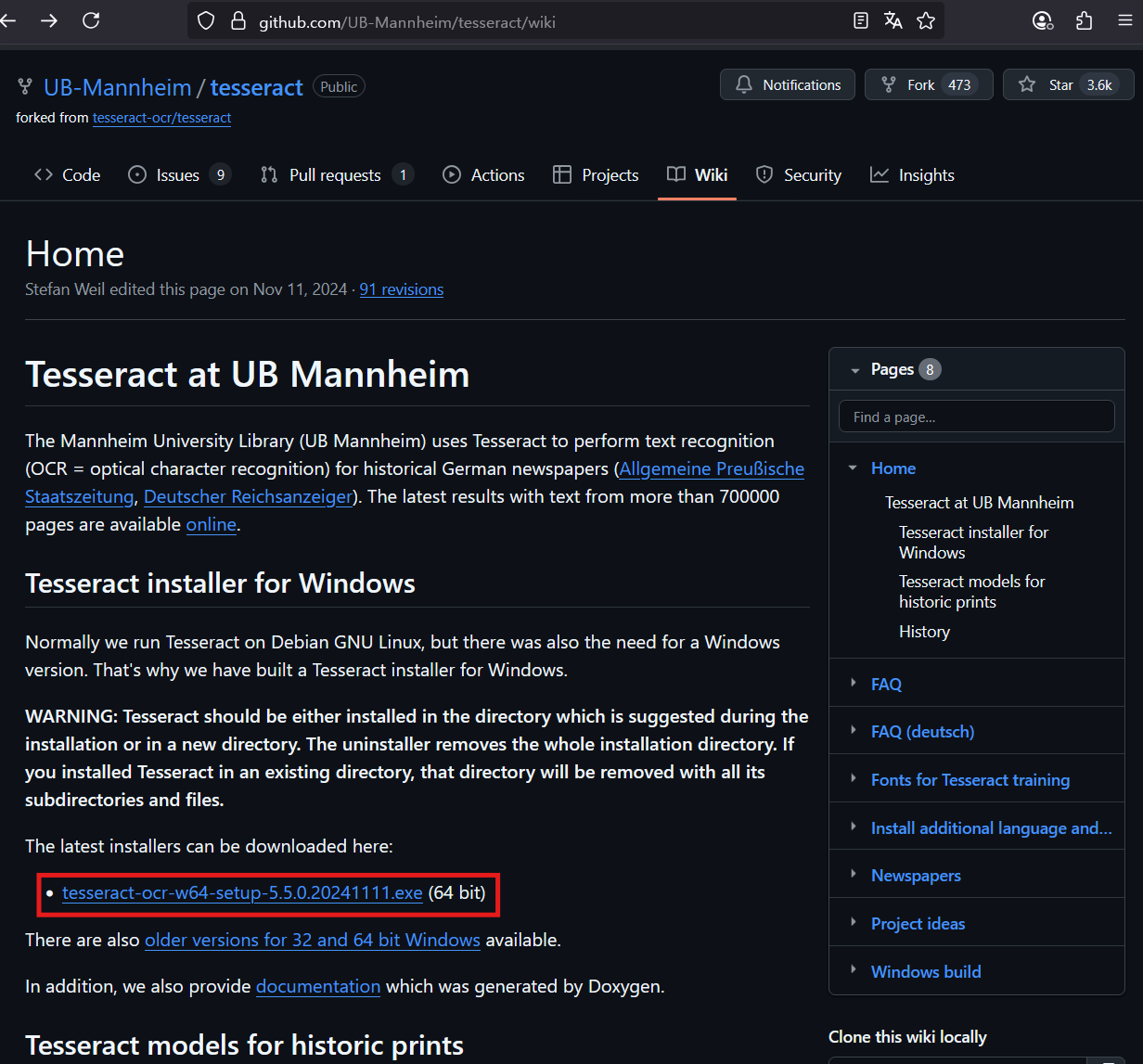This screenshot has height=1064, width=1143.
Task: Jump to Tesseract installer for Windows section
Action: (x=974, y=543)
